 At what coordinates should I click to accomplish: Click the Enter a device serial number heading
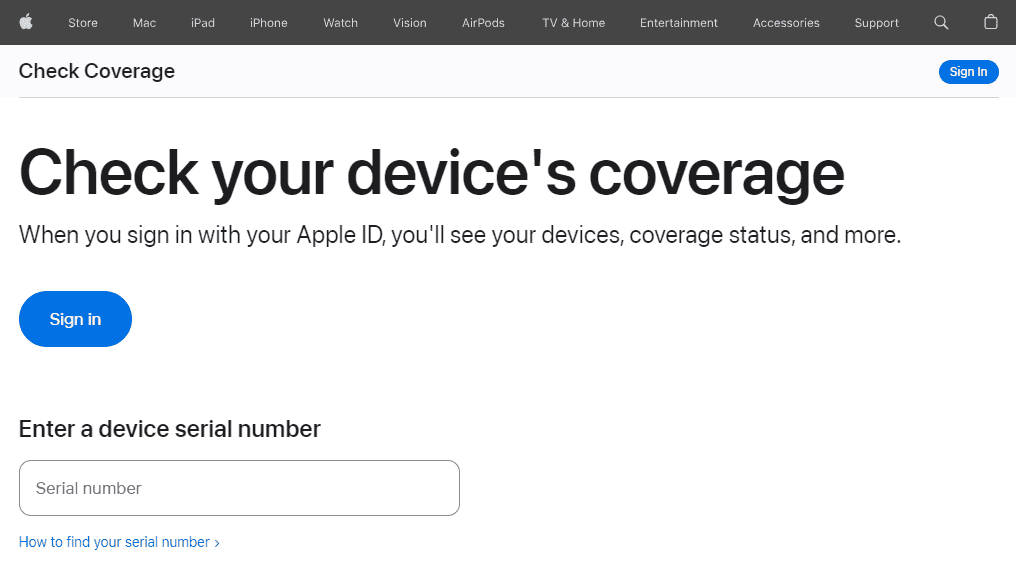coord(170,429)
